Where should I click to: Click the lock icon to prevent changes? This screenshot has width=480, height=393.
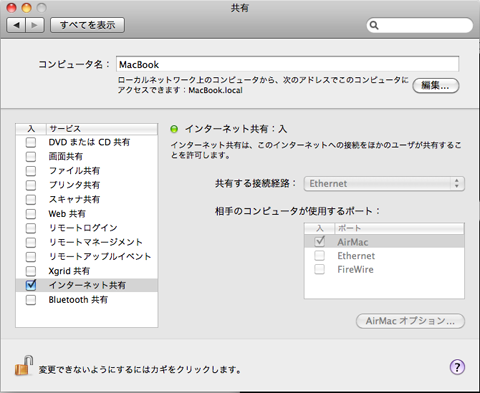point(24,366)
